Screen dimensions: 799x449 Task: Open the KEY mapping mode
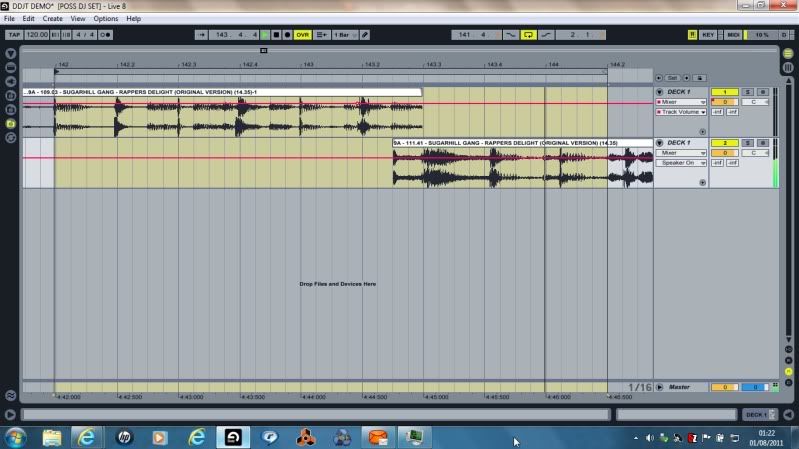tap(708, 34)
